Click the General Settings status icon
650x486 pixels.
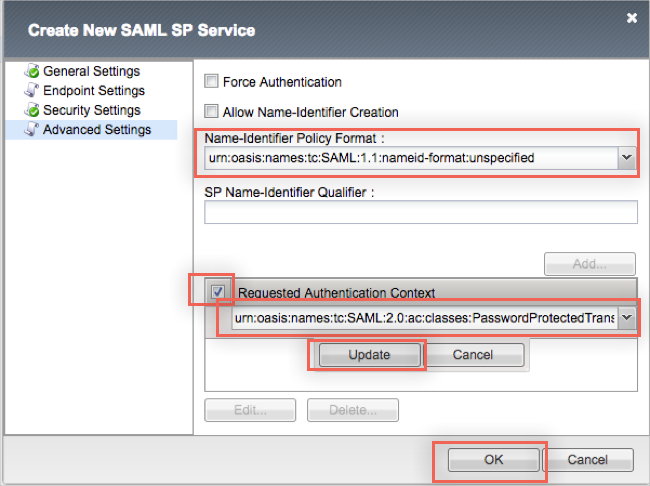33,72
